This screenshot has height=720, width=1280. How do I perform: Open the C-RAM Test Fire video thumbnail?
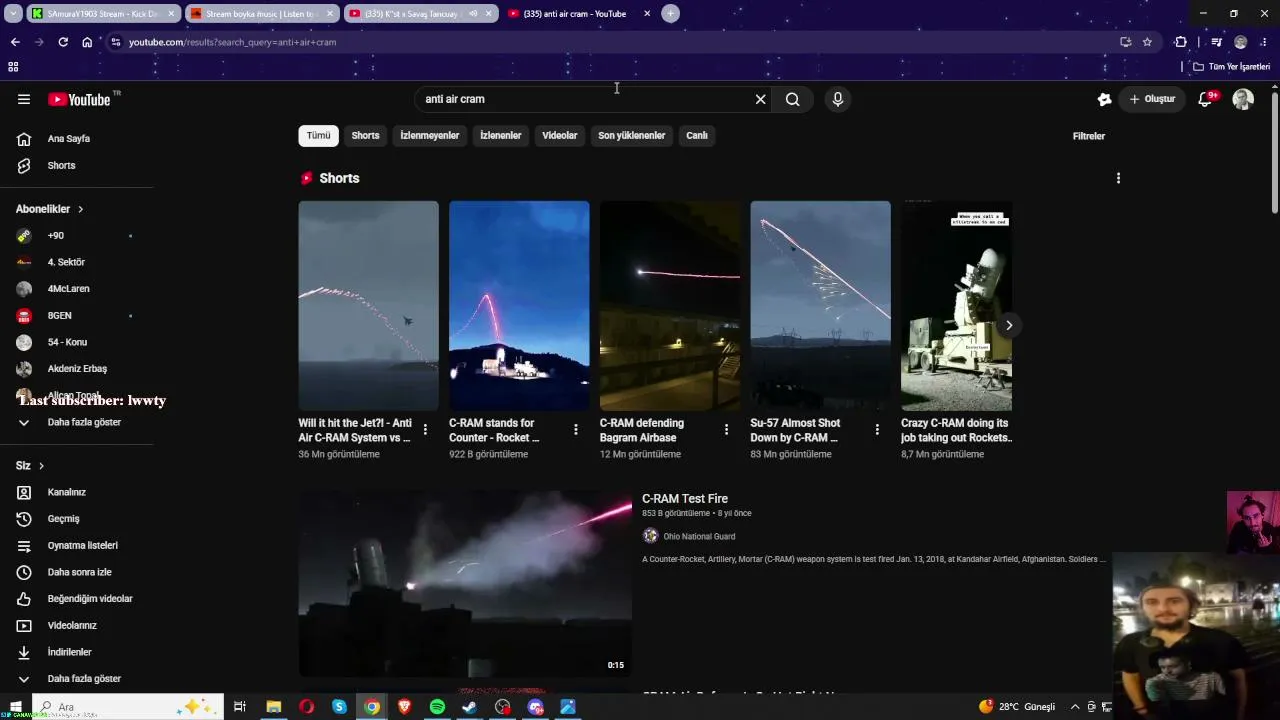pyautogui.click(x=465, y=583)
